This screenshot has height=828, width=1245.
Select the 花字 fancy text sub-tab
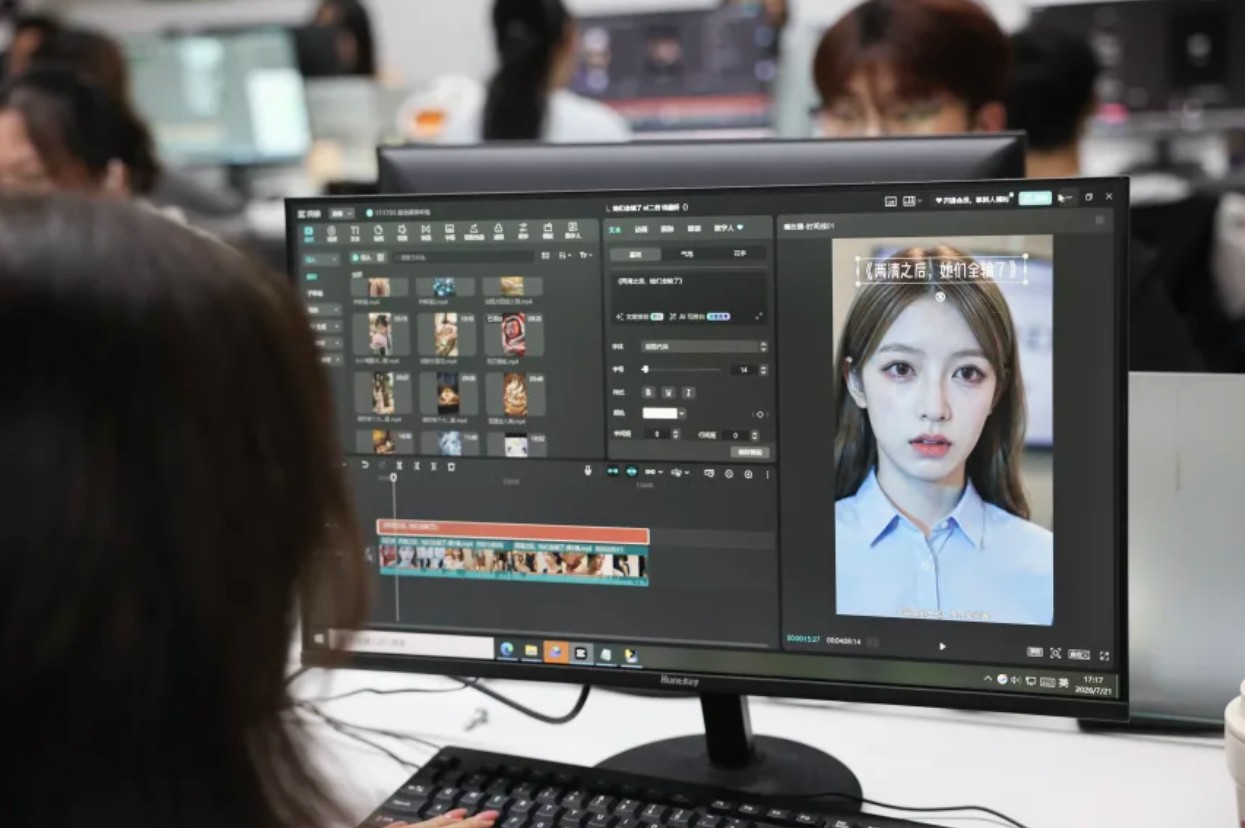tap(740, 254)
